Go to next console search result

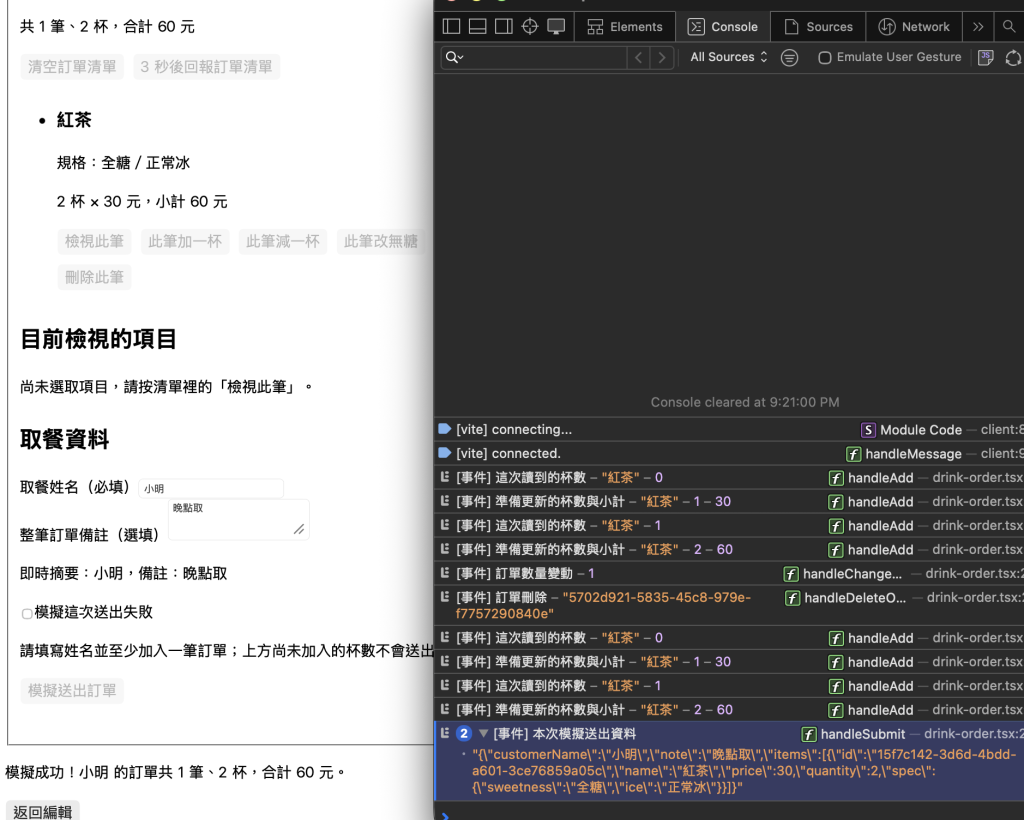click(x=662, y=57)
